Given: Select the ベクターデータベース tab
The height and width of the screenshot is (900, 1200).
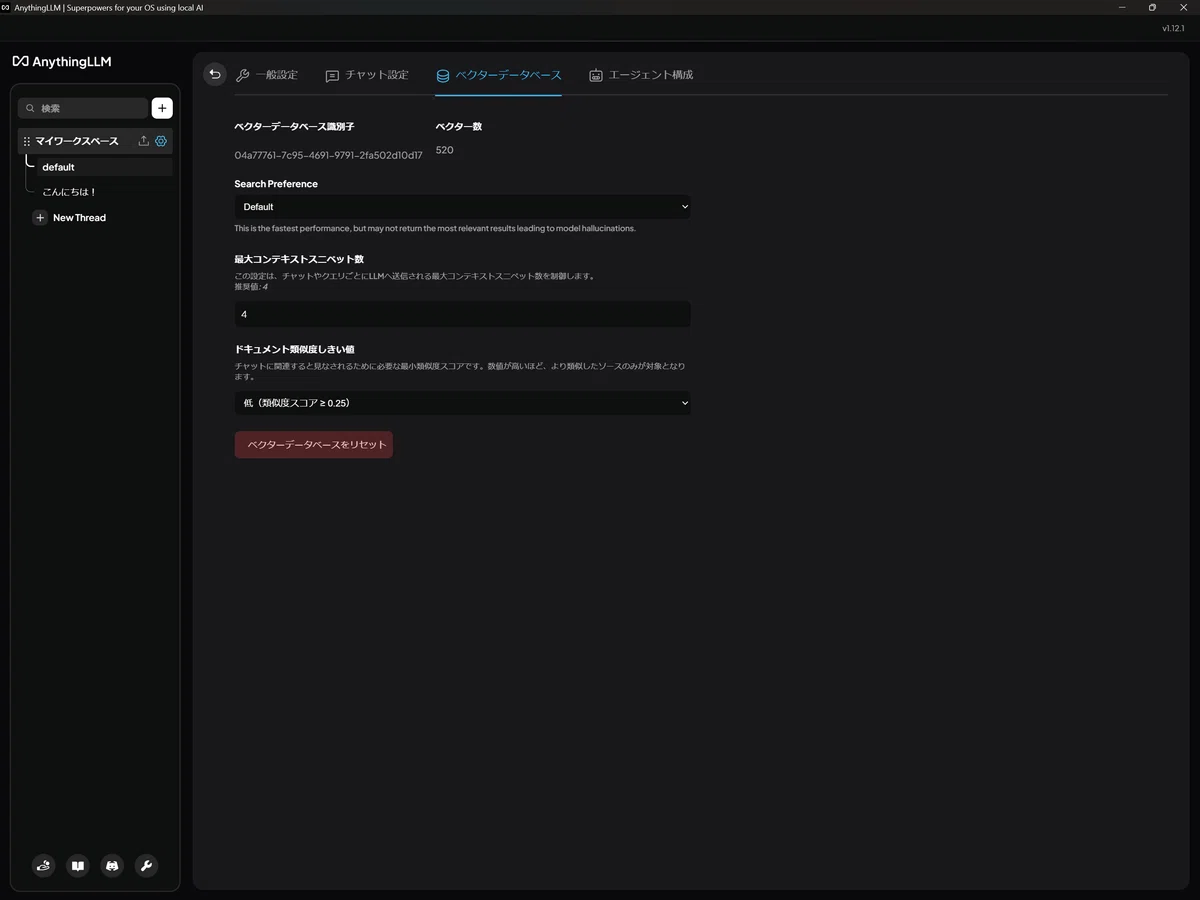Looking at the screenshot, I should pos(498,75).
